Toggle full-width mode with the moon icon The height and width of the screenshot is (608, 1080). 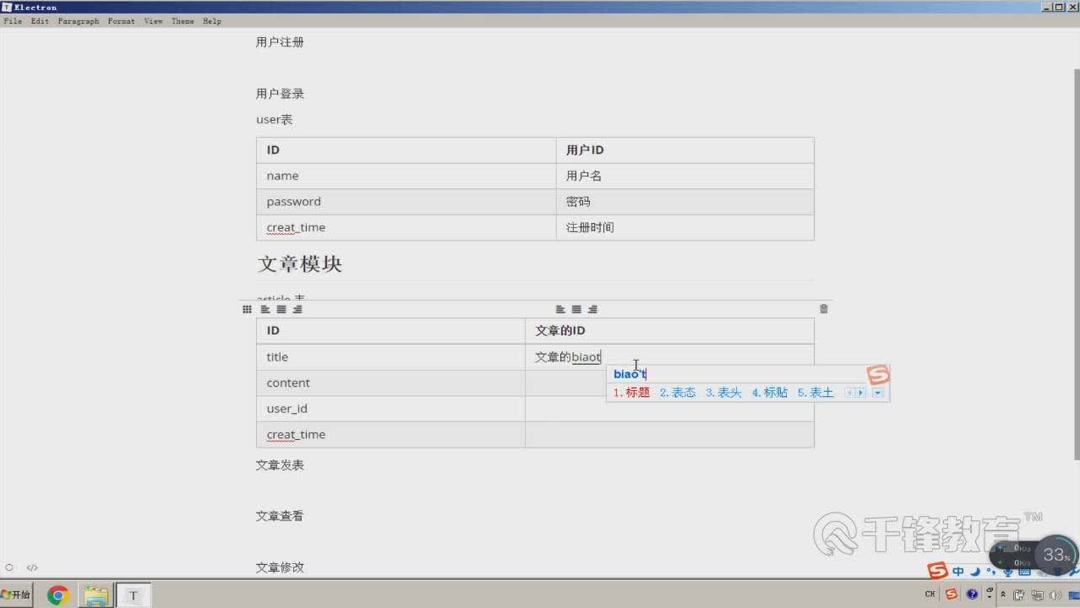pos(975,571)
